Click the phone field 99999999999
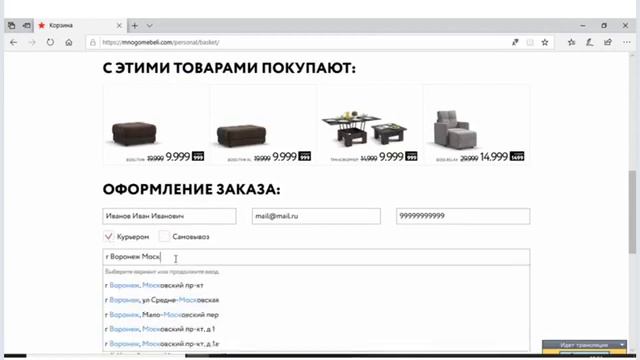 pos(463,216)
